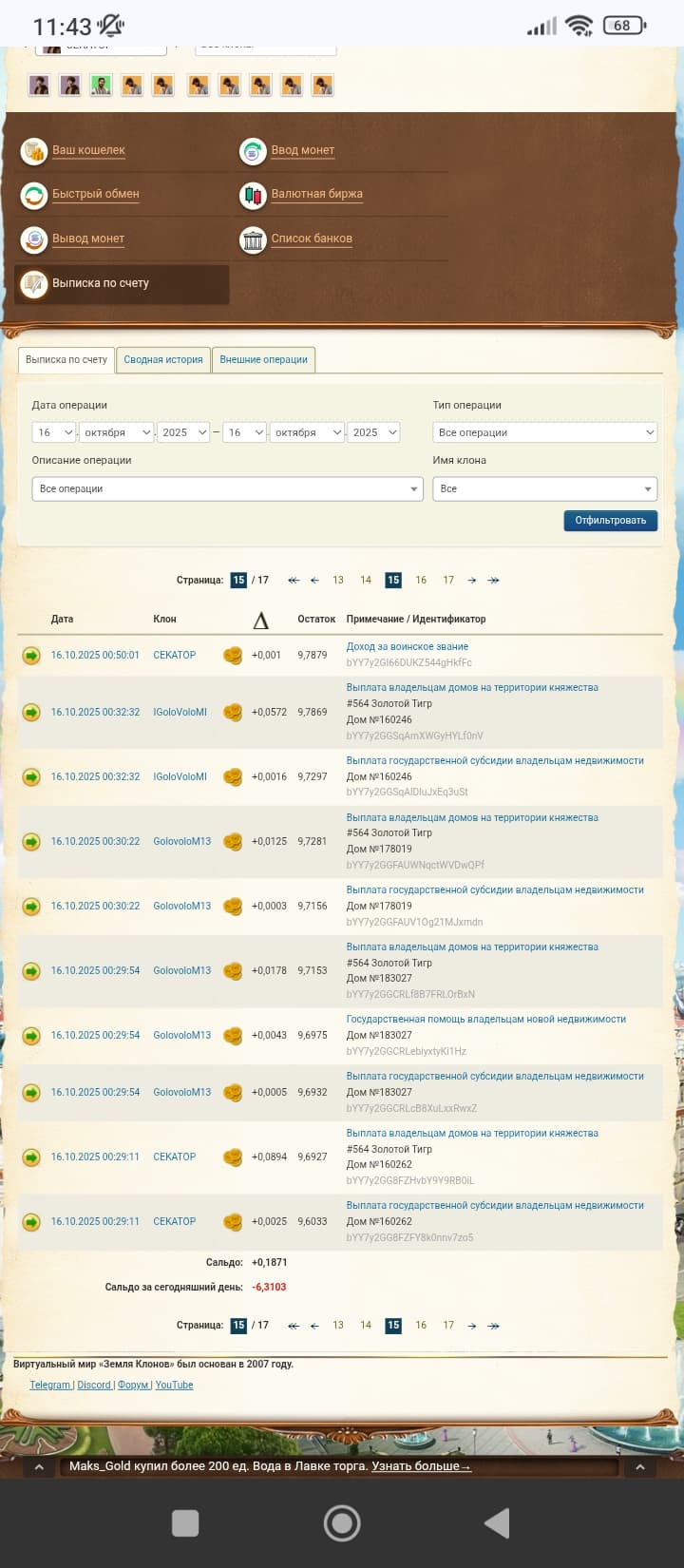The width and height of the screenshot is (684, 1568).
Task: Click the green arrow icon in first transaction row
Action: pyautogui.click(x=31, y=655)
